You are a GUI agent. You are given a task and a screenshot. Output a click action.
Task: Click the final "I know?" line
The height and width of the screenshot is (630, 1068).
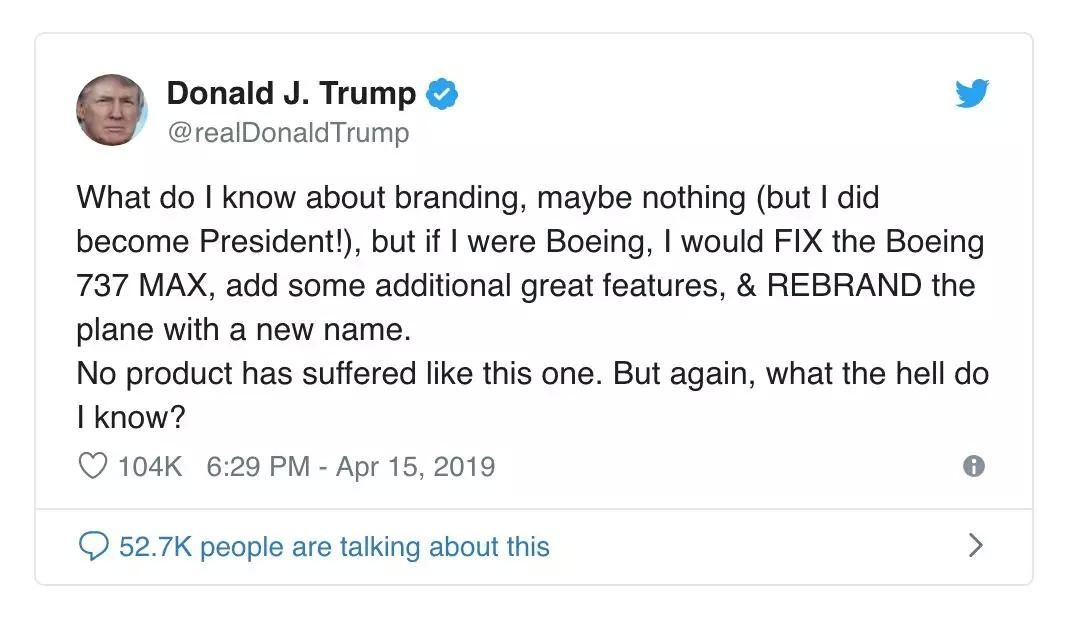click(131, 418)
